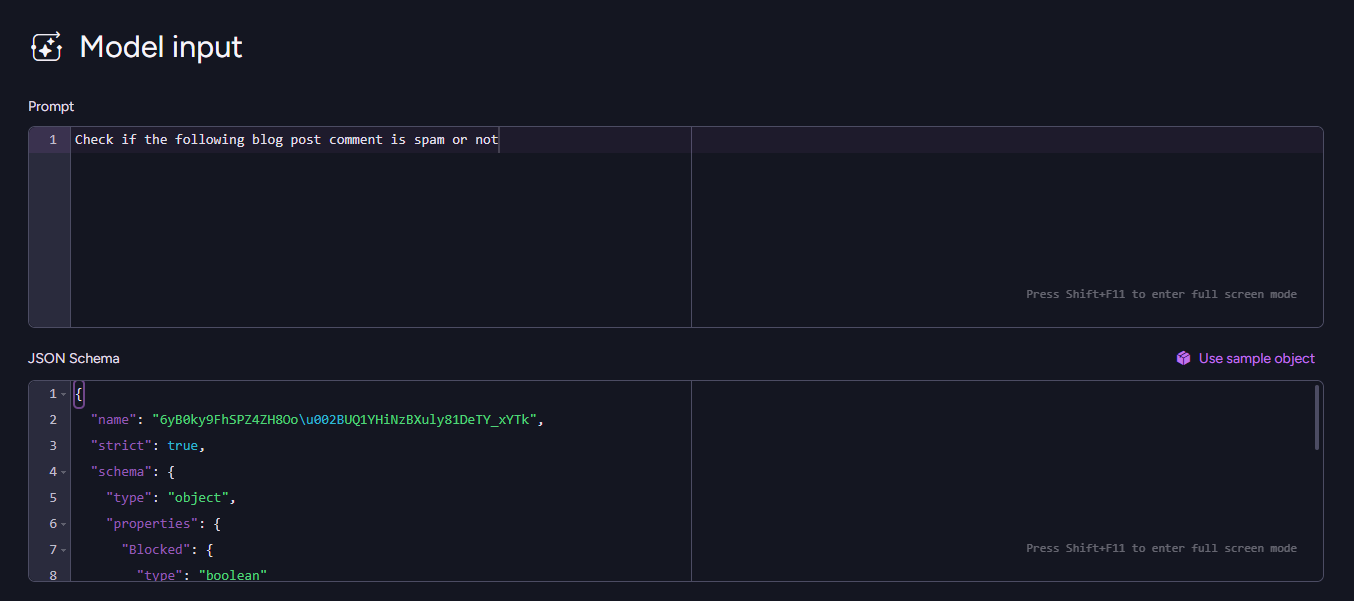Collapse the "schema" object fold arrow
This screenshot has width=1354, height=601.
pyautogui.click(x=63, y=472)
